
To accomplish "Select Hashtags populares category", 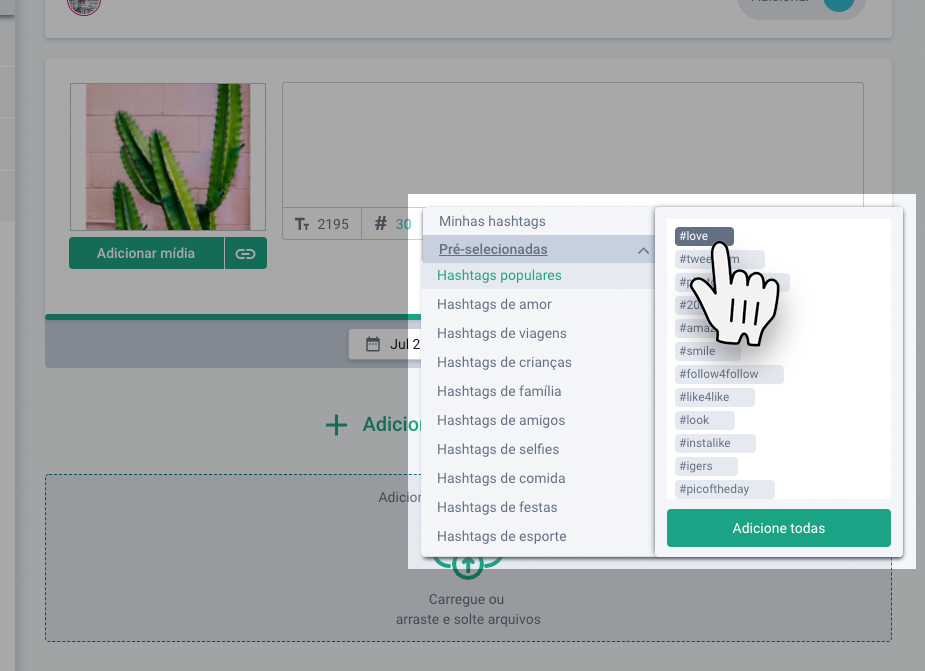I will pyautogui.click(x=499, y=275).
